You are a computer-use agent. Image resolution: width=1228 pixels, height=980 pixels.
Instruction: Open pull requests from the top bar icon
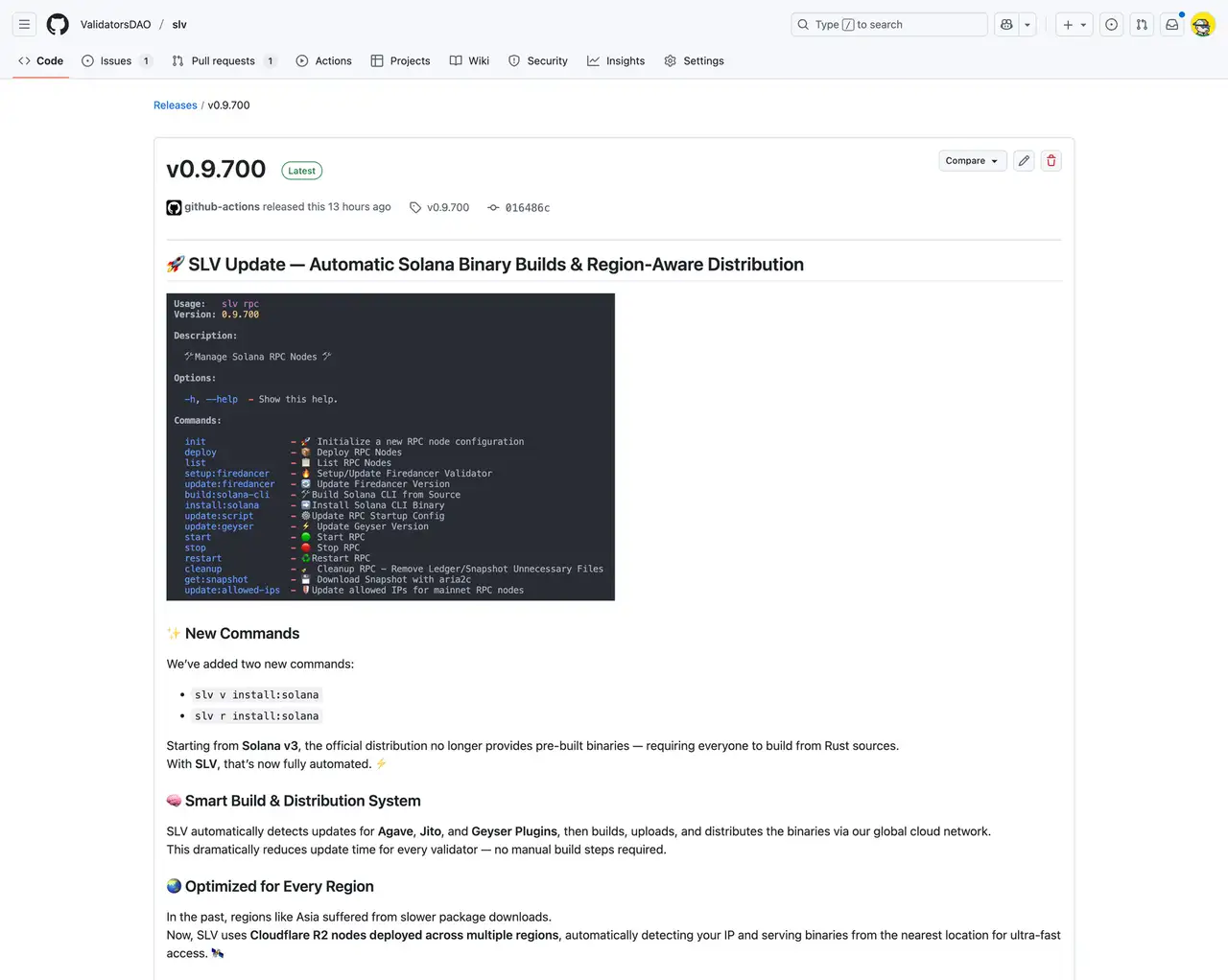coord(1141,24)
